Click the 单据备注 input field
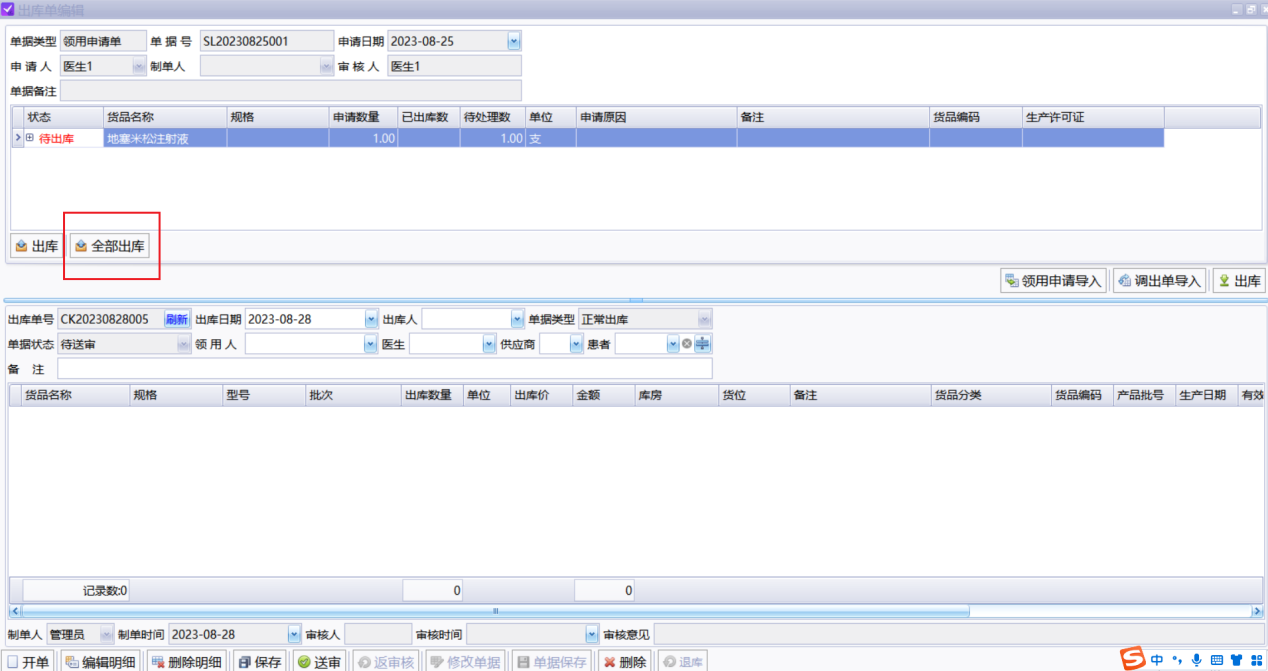1268x671 pixels. pos(291,91)
